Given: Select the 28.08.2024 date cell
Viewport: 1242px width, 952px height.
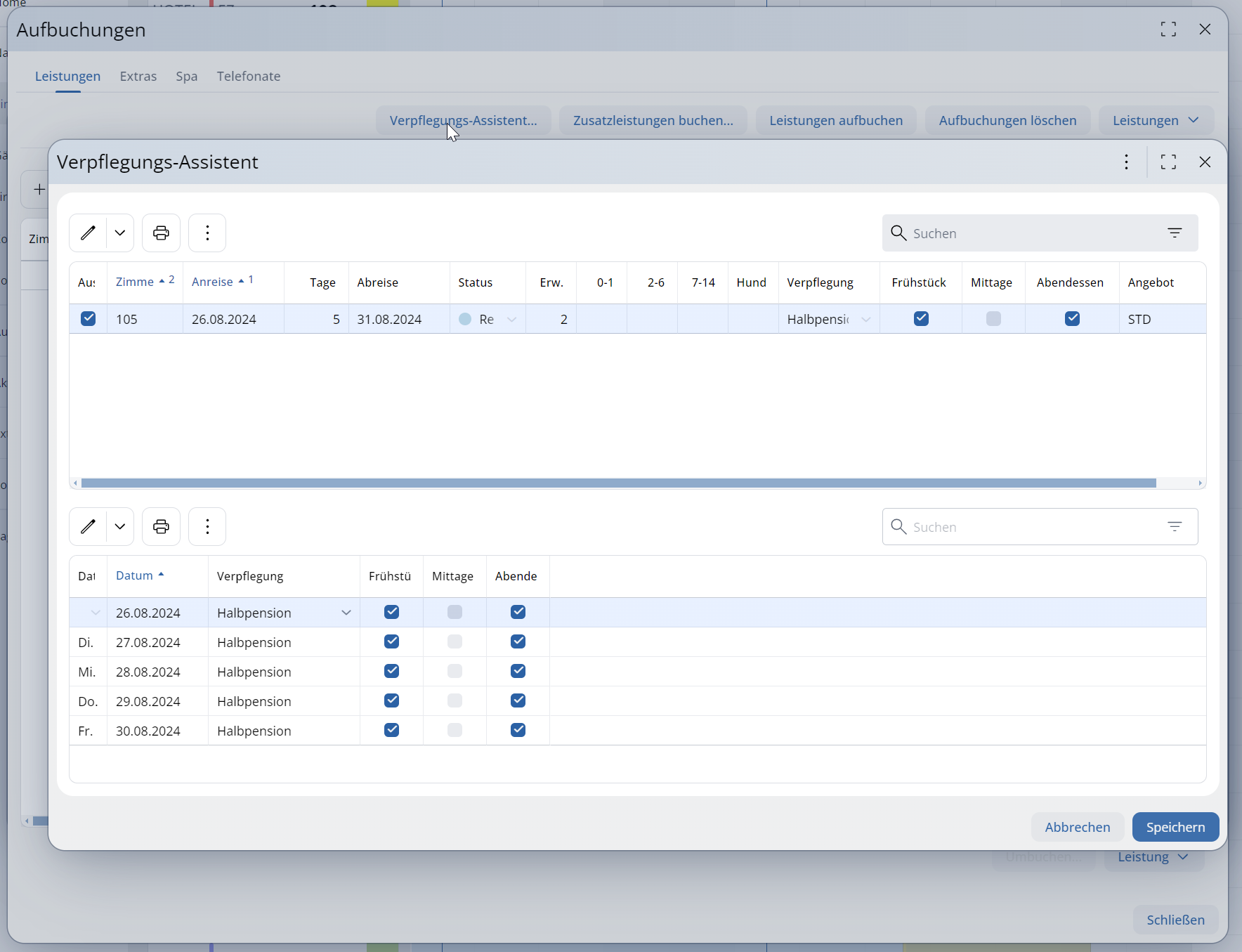Looking at the screenshot, I should click(x=157, y=672).
